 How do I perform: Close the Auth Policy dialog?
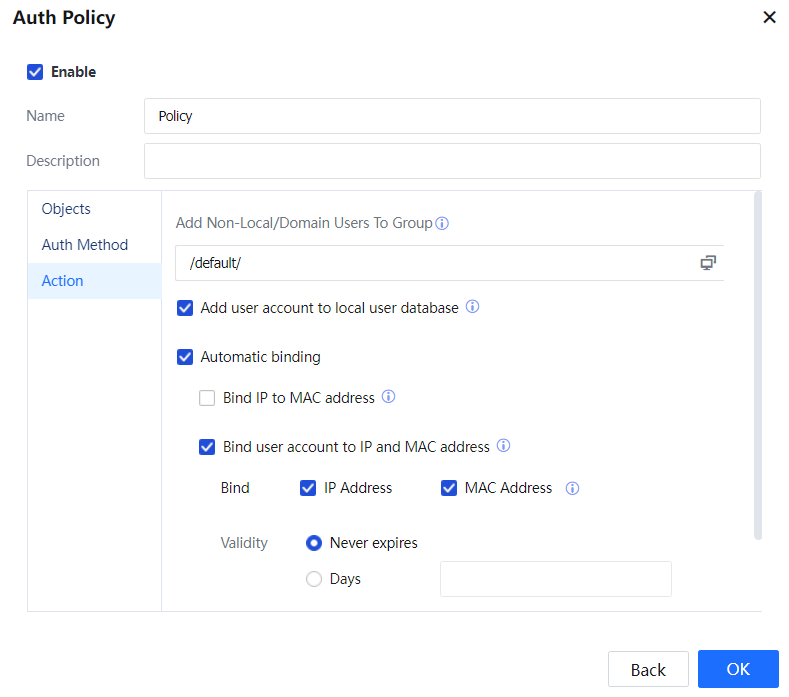click(769, 18)
